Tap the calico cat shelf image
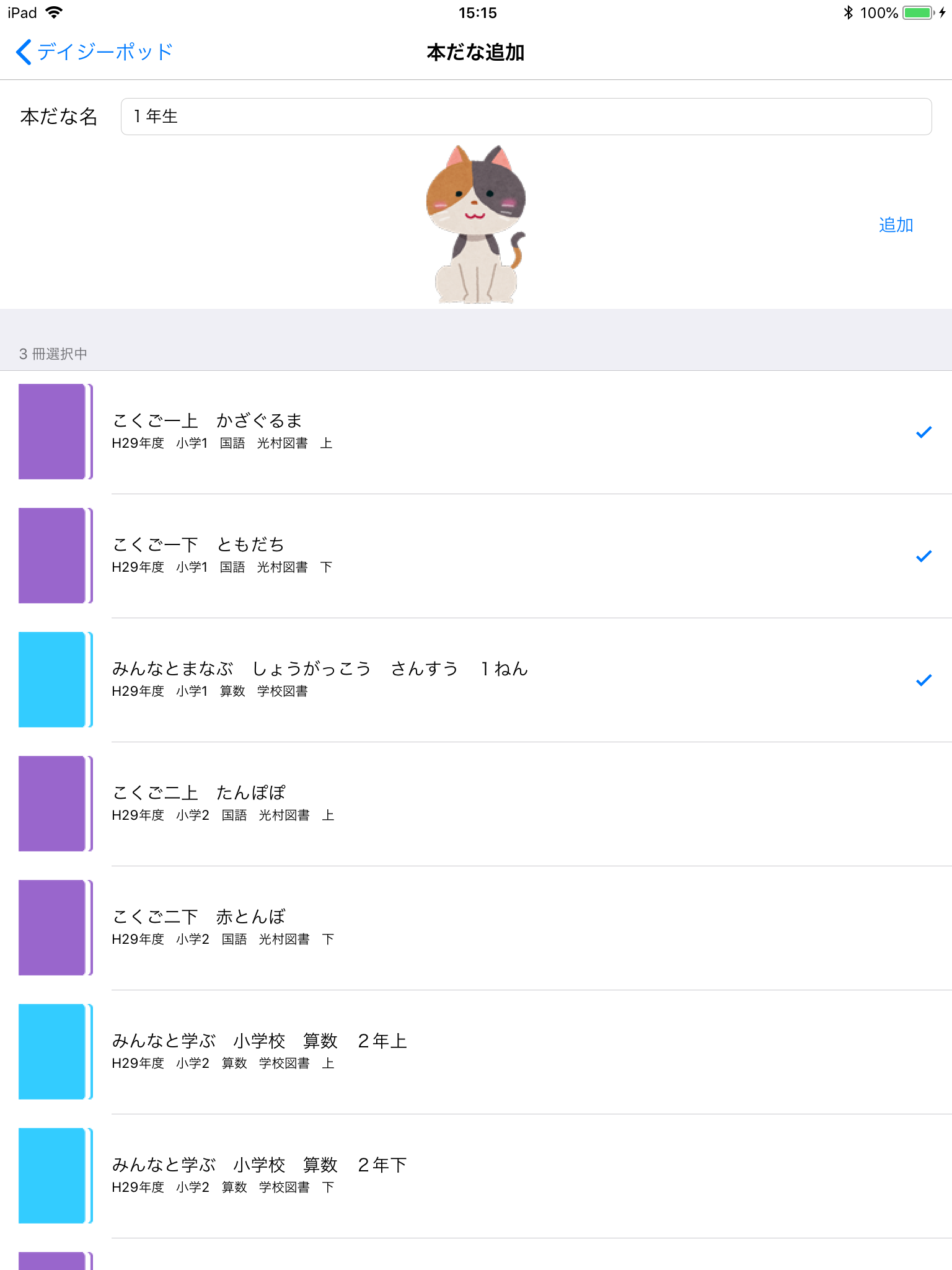The image size is (952, 1270). pos(475,224)
